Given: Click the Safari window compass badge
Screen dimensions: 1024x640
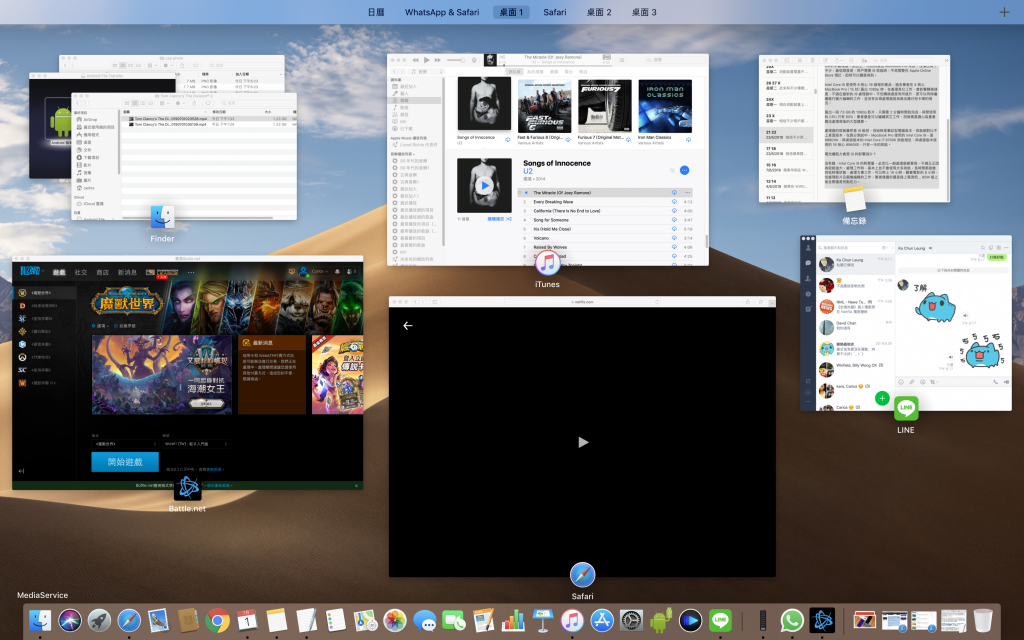Looking at the screenshot, I should pos(582,575).
